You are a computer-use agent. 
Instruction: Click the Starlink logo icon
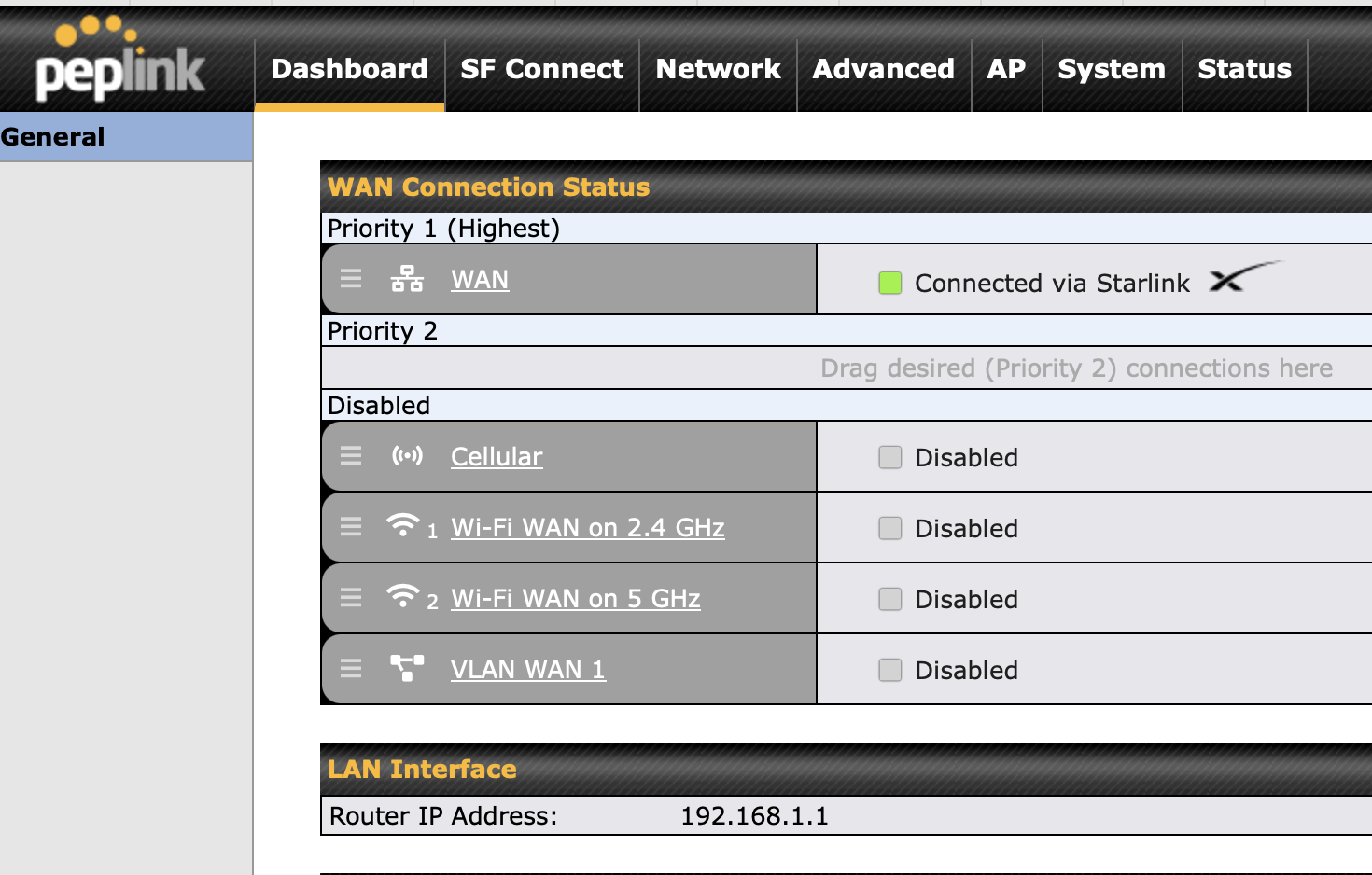tap(1244, 278)
